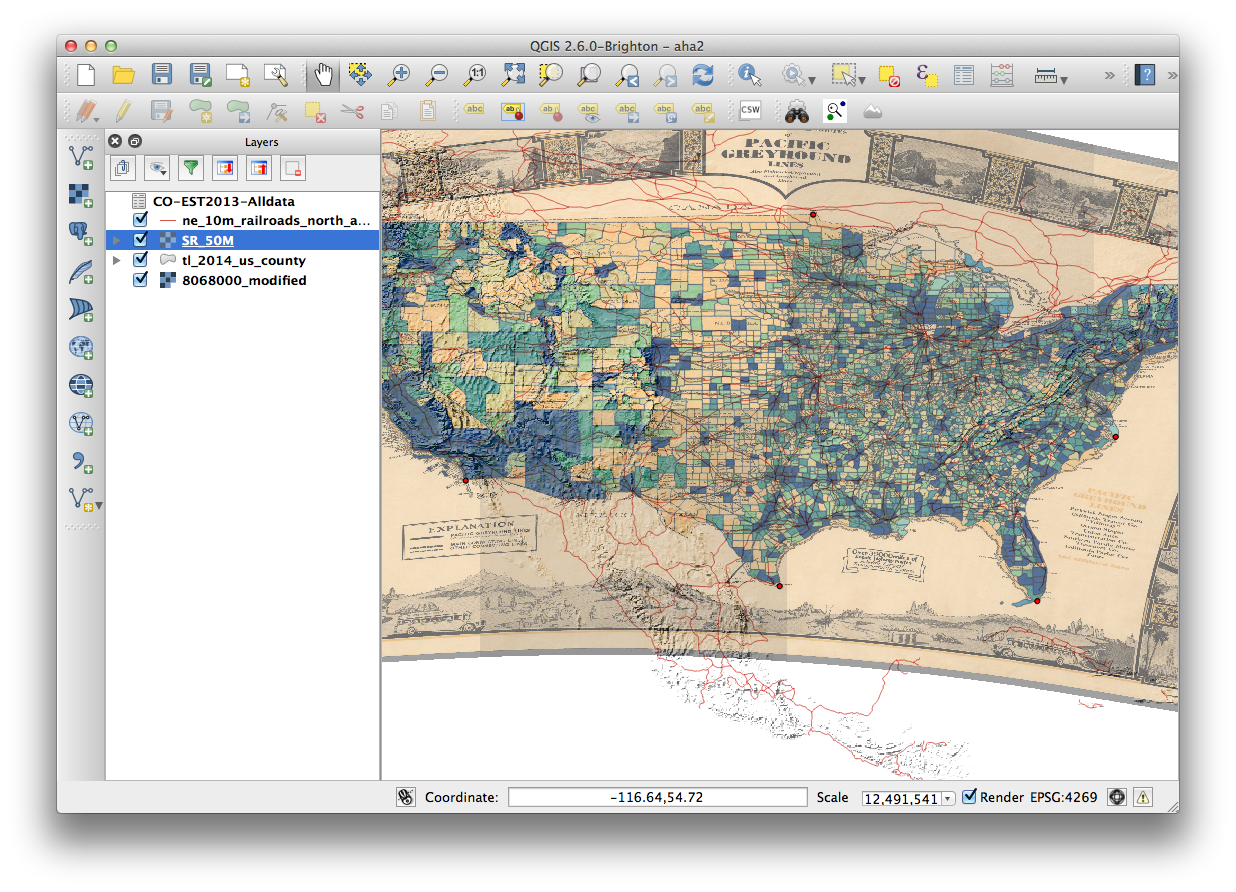Open QGIS Help contents
The height and width of the screenshot is (892, 1236).
point(1146,74)
